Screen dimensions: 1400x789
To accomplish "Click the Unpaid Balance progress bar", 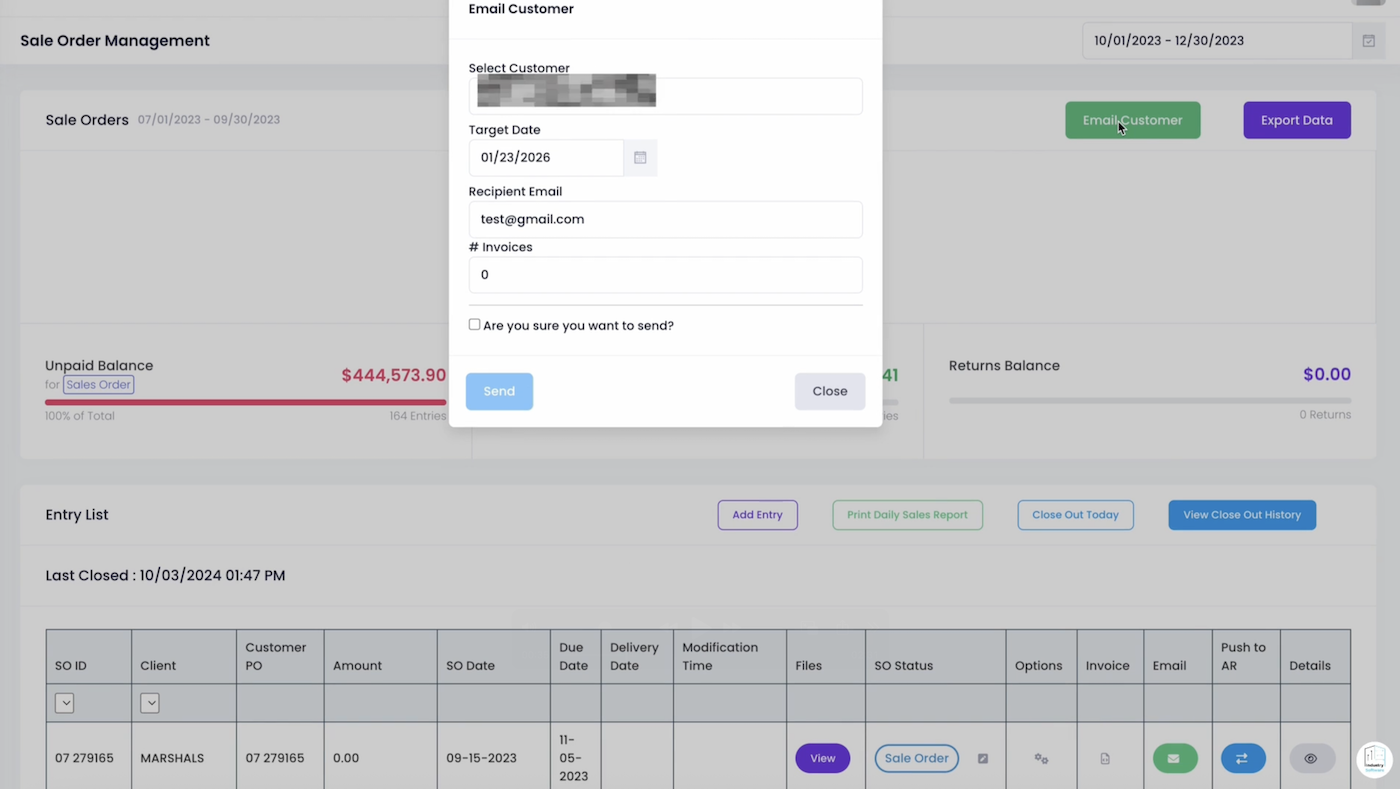I will [x=245, y=402].
